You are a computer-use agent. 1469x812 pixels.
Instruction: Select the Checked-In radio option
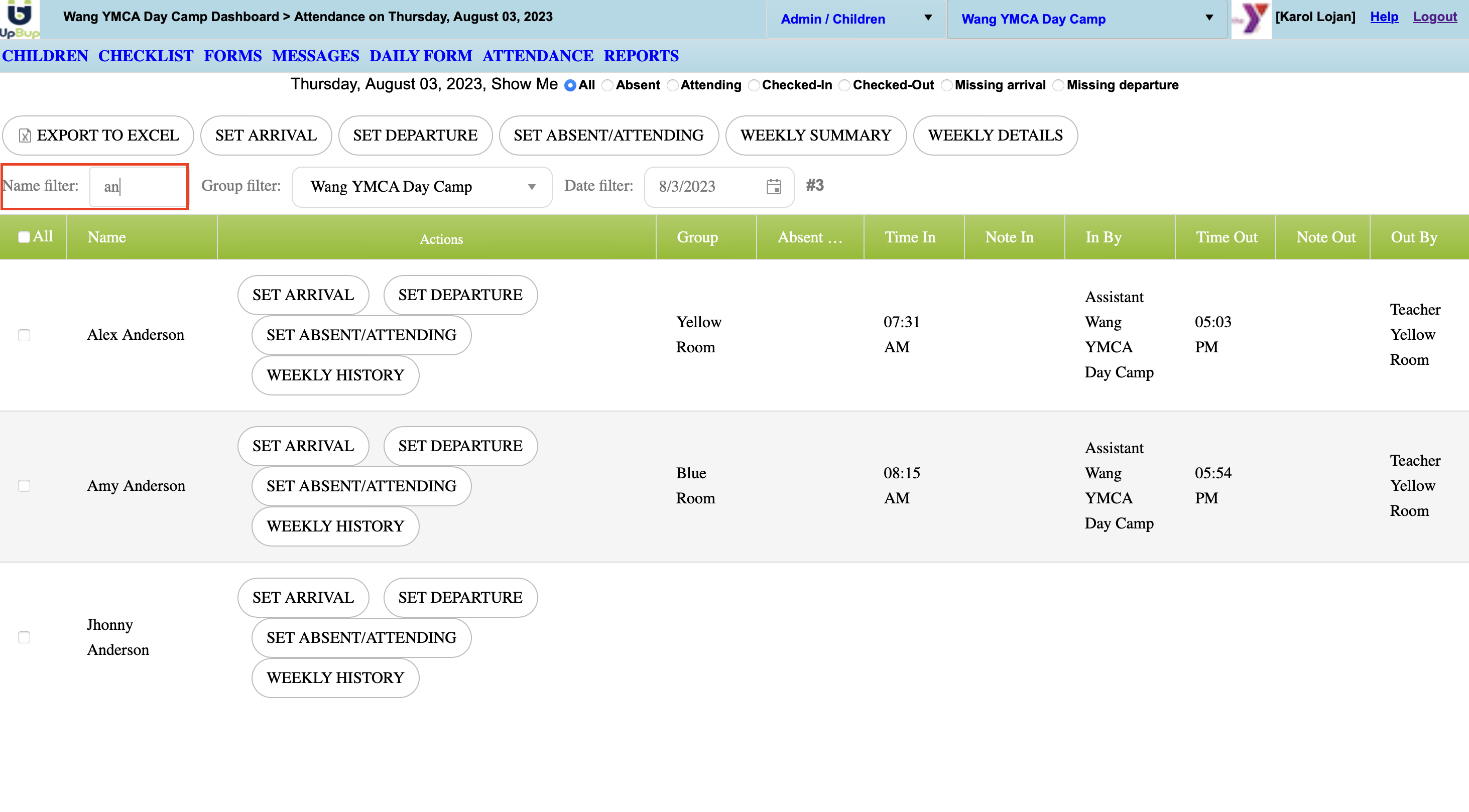[x=754, y=85]
